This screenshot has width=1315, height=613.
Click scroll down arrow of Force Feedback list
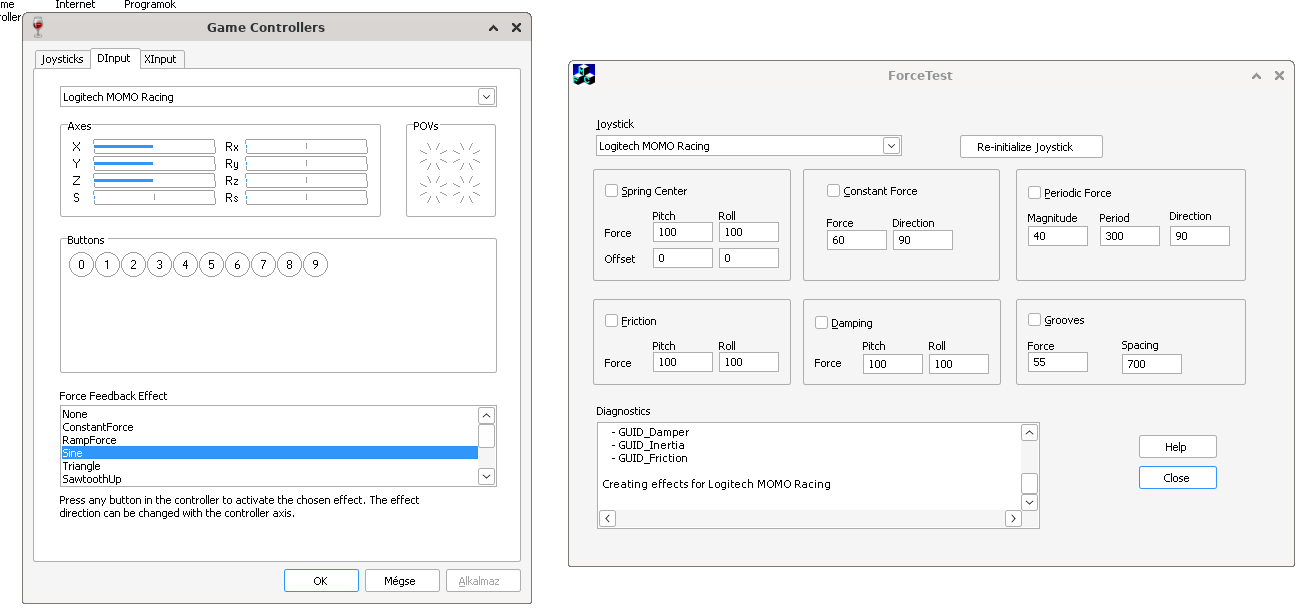point(487,477)
